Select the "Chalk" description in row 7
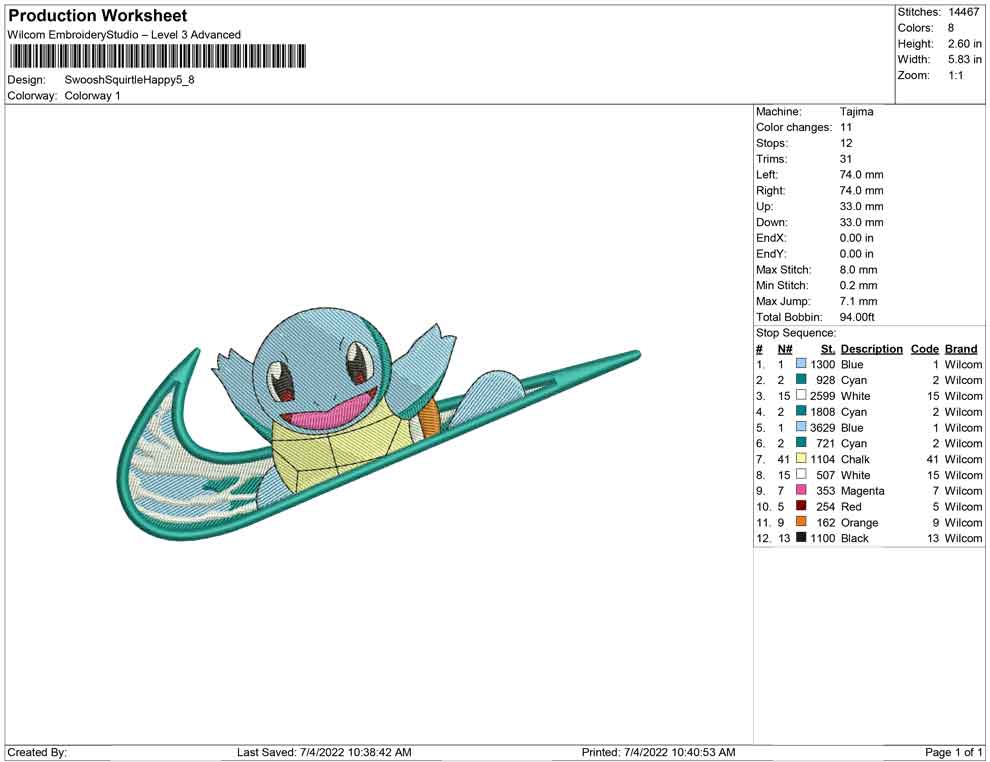The width and height of the screenshot is (990, 762). point(855,459)
